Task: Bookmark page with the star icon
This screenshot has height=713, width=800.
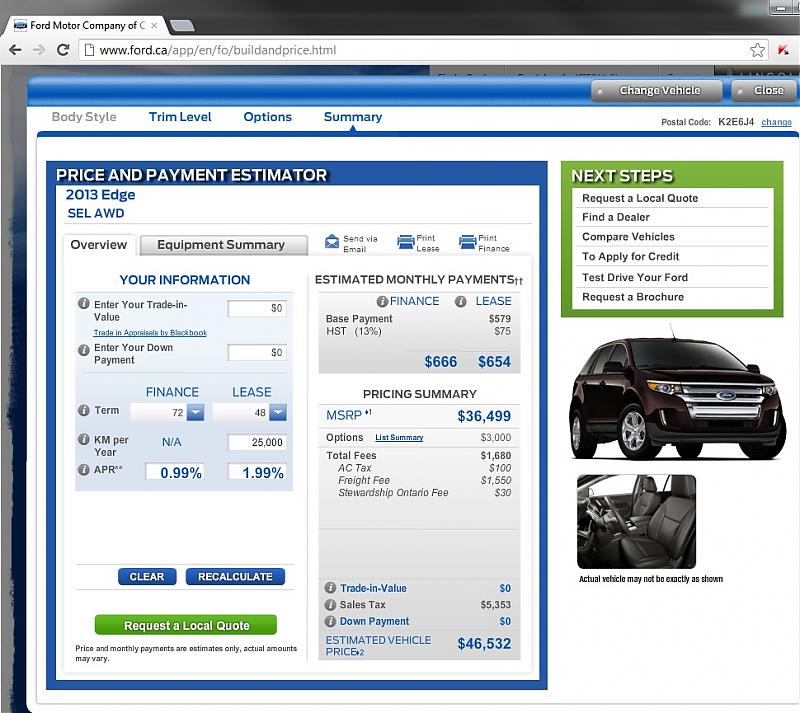Action: [x=757, y=50]
